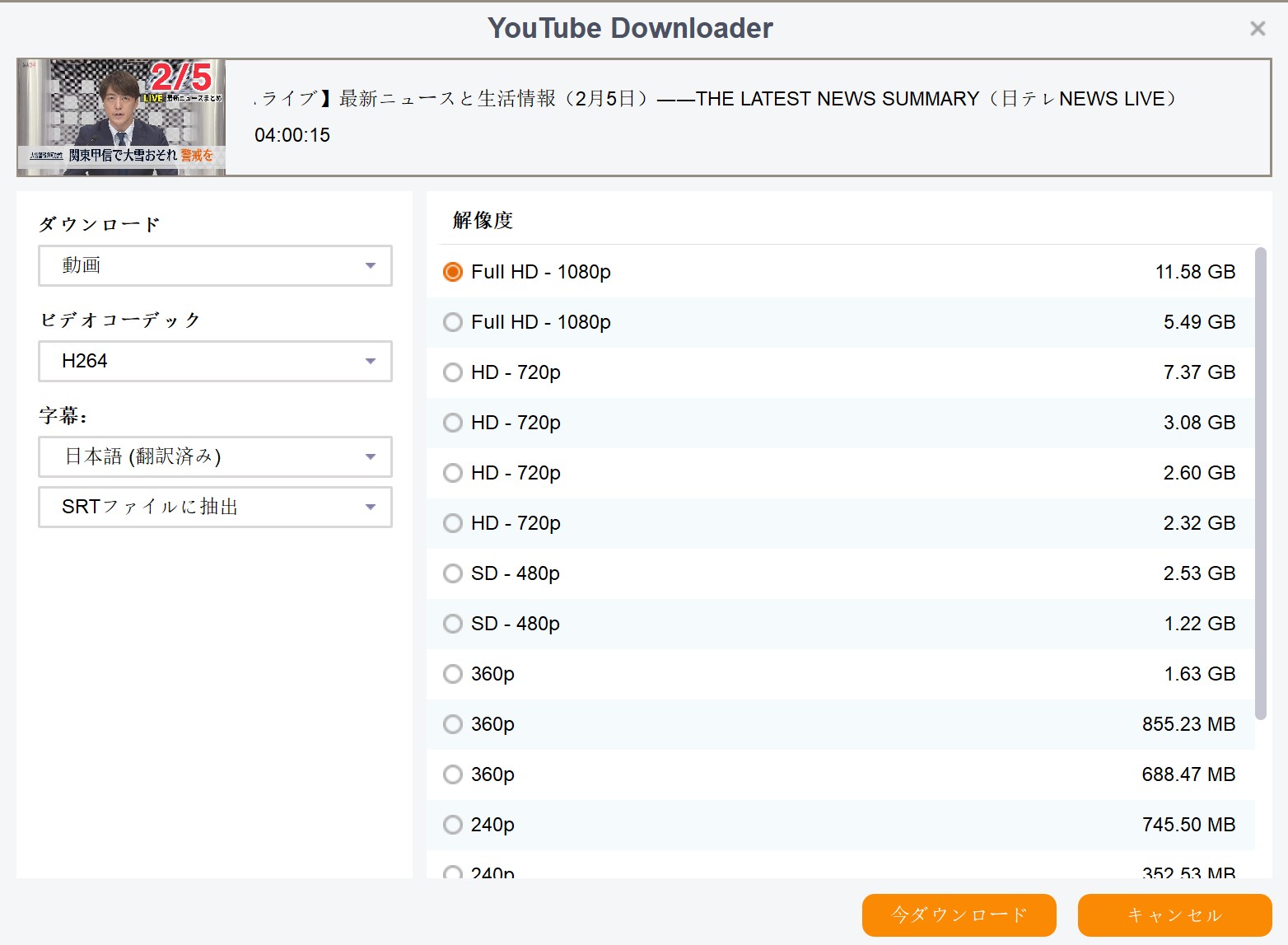Click the 今ダウンロード button

pyautogui.click(x=959, y=915)
